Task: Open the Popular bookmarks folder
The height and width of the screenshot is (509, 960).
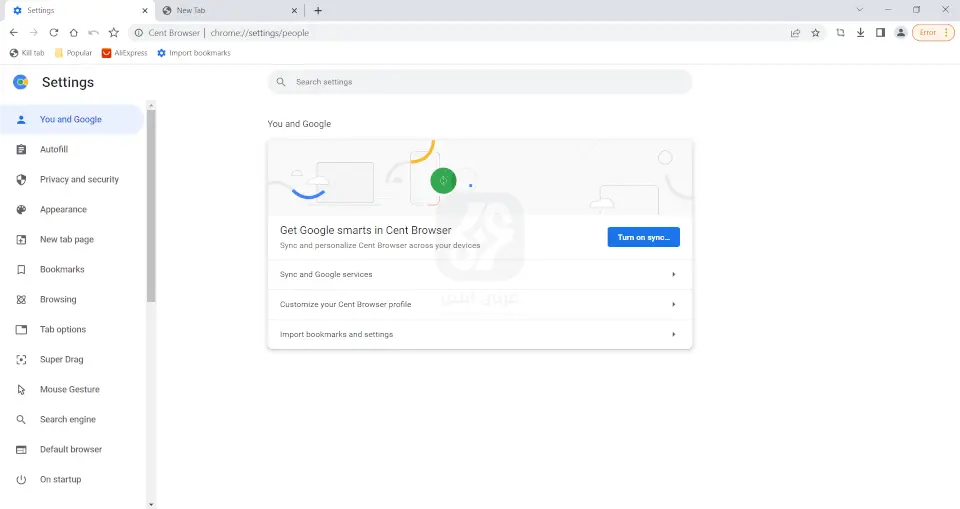Action: 73,53
